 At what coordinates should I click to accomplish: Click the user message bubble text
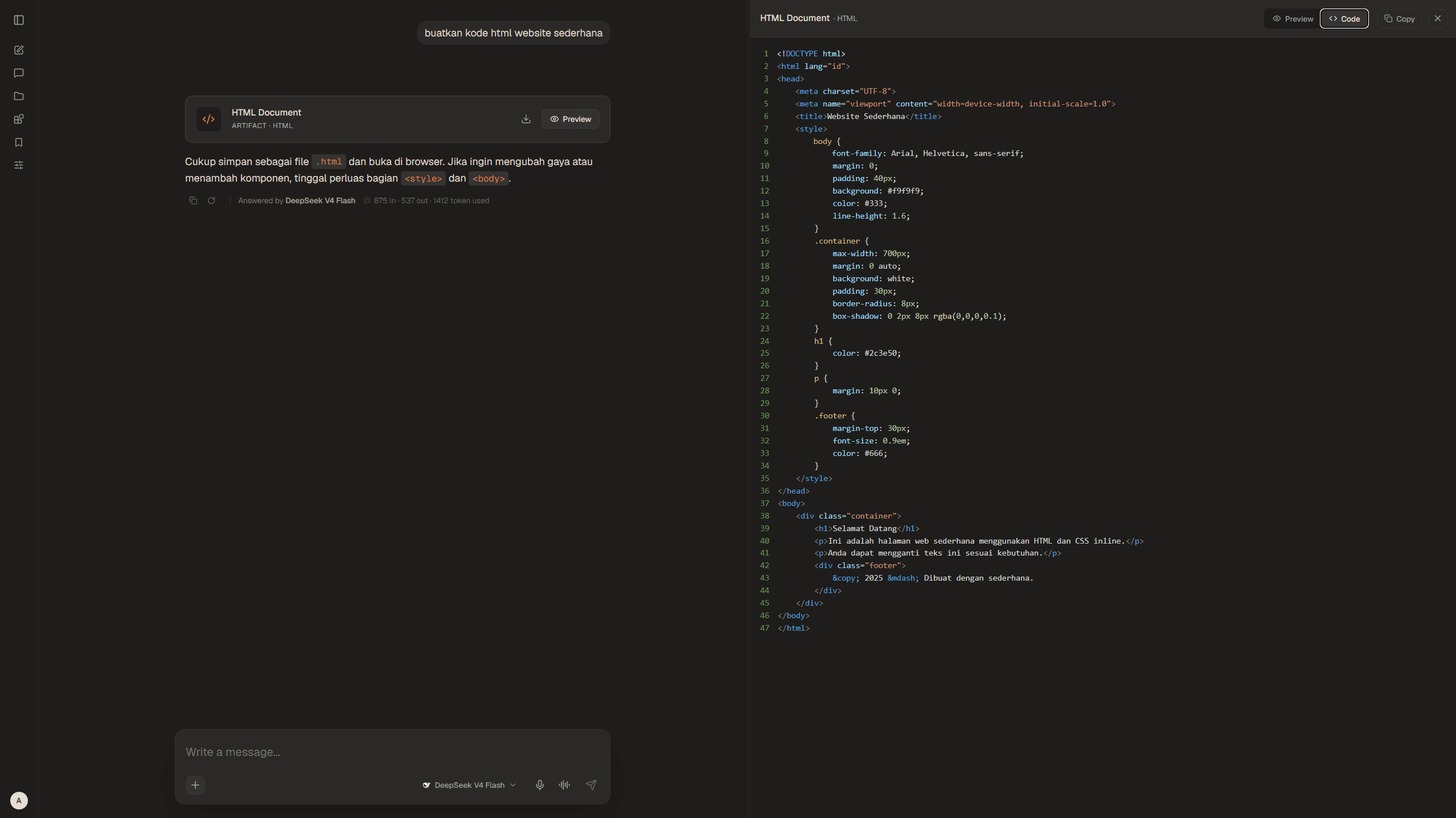(x=514, y=33)
